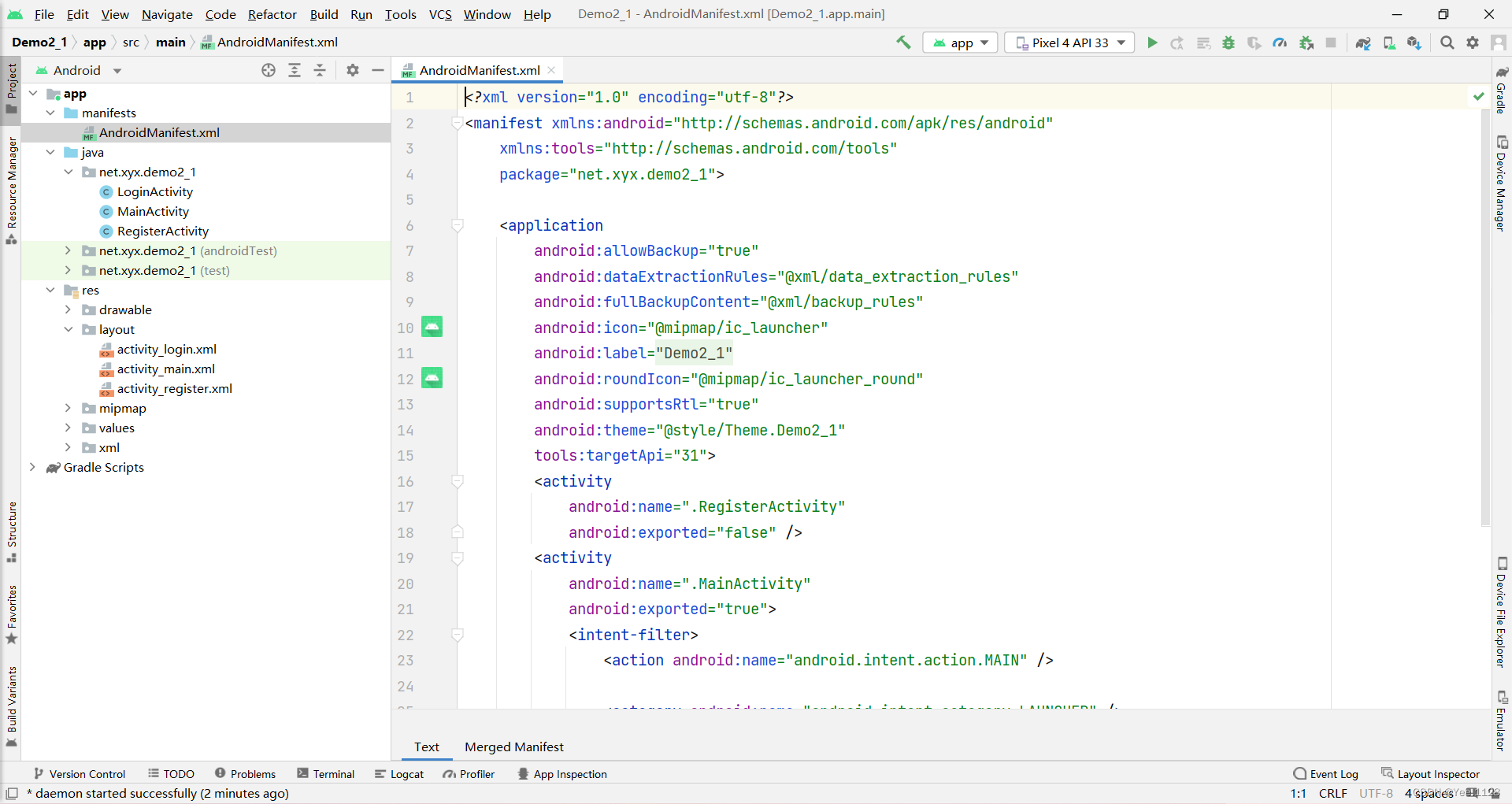Open the Build menu

click(x=324, y=14)
